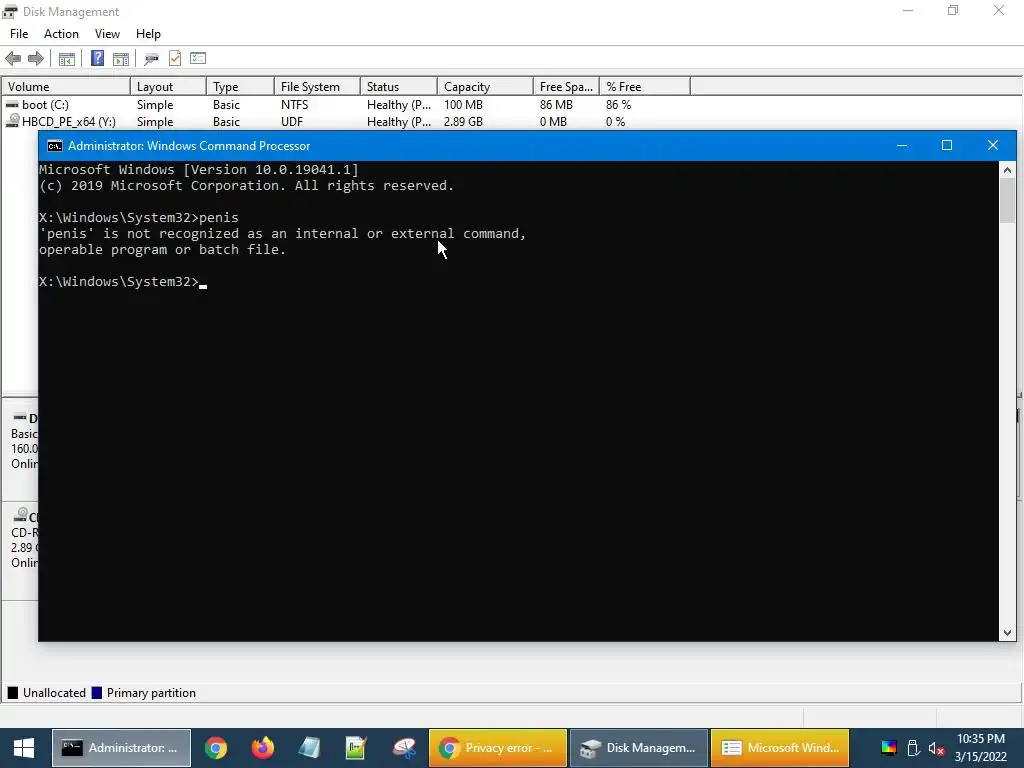The width and height of the screenshot is (1024, 768).
Task: Open the Action menu
Action: (x=61, y=34)
